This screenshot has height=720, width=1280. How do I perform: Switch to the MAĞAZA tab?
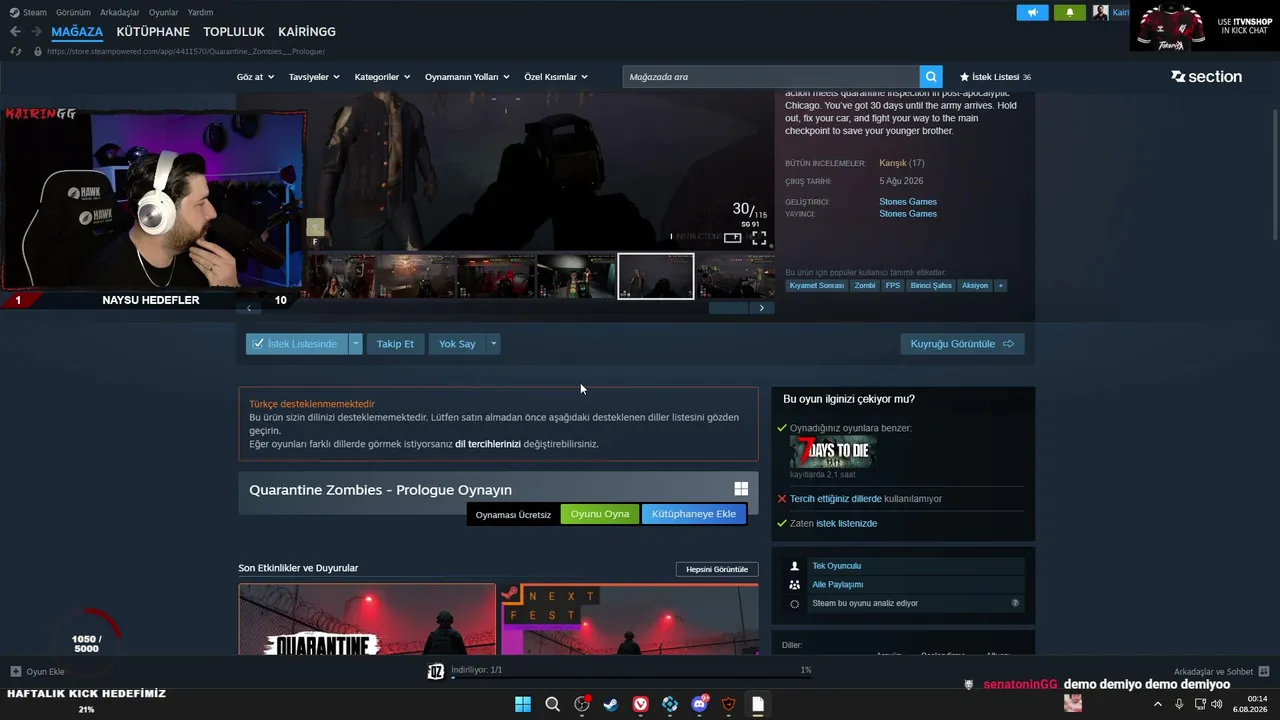77,32
